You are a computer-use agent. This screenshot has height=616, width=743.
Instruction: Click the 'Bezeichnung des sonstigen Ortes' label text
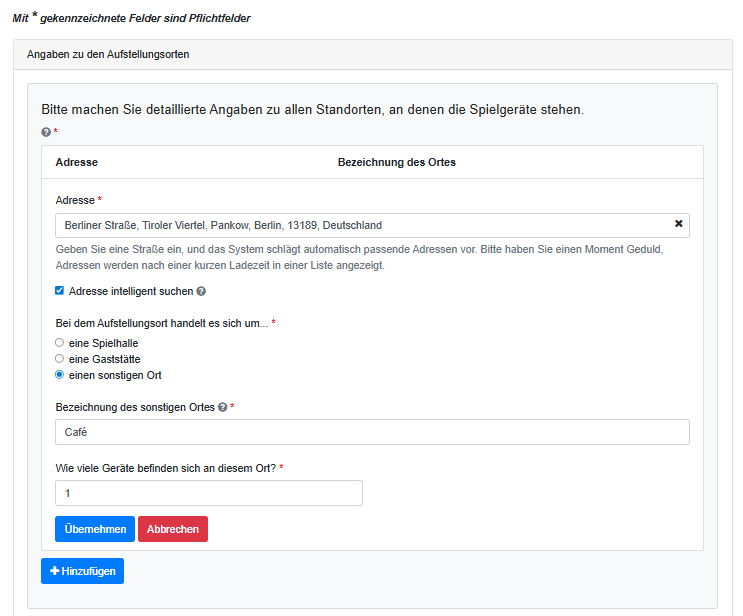[x=135, y=407]
